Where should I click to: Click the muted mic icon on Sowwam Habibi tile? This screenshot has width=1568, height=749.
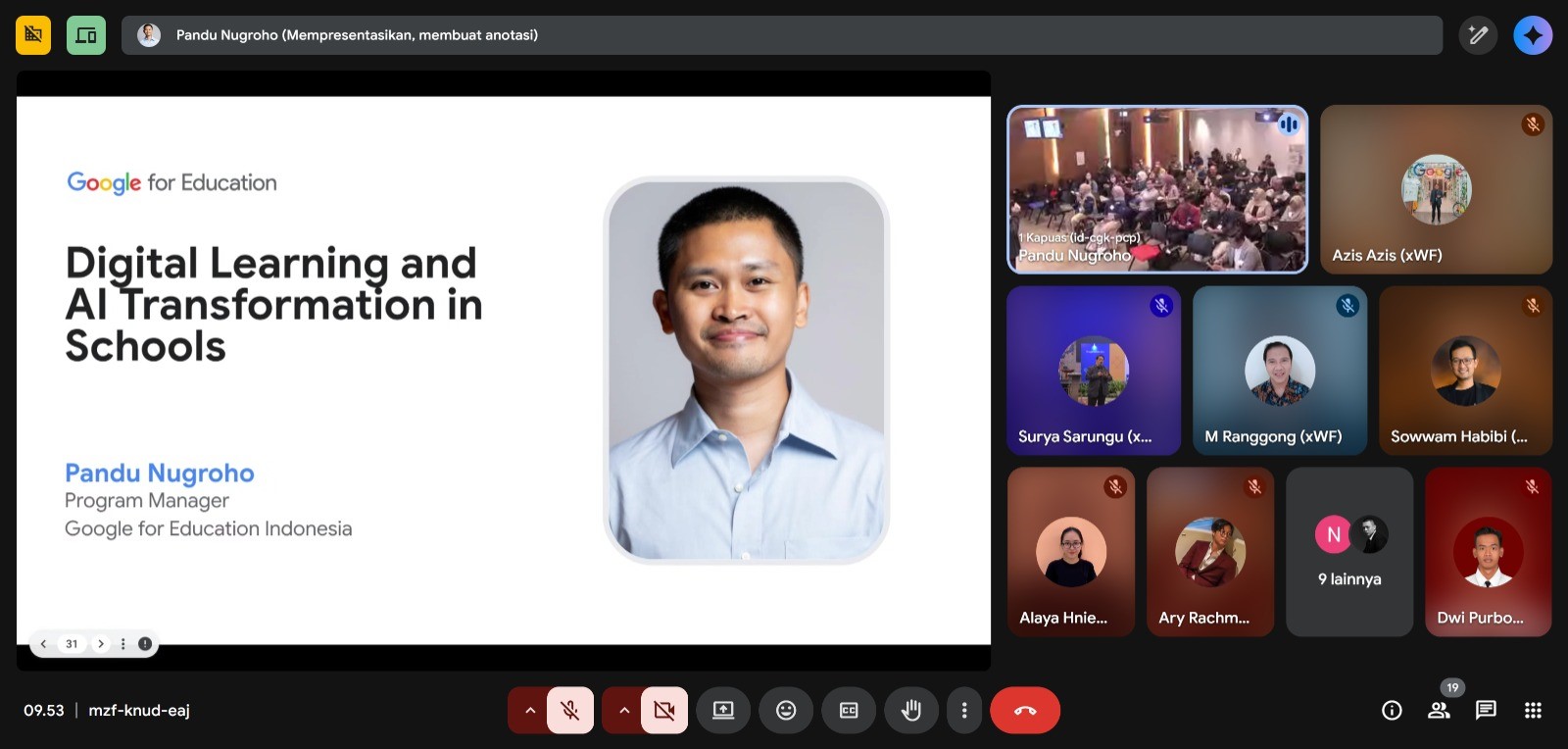1533,306
